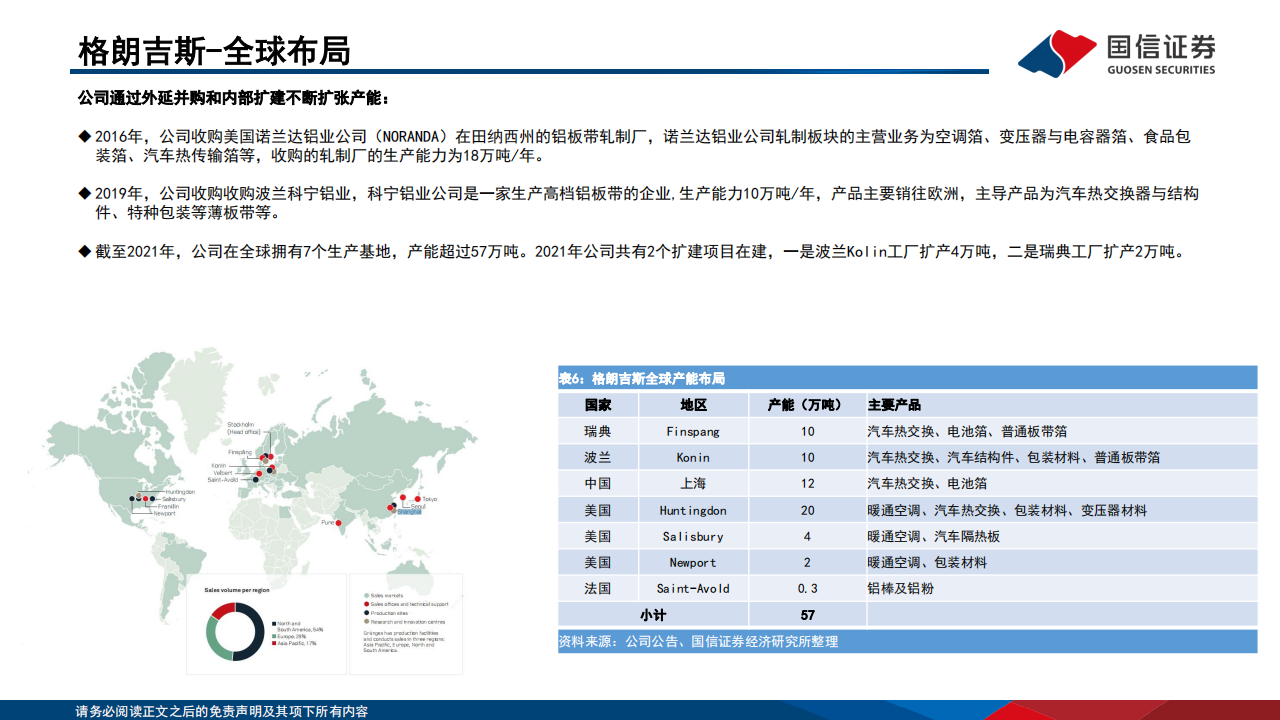Viewport: 1280px width, 720px height.
Task: Click the 中国 country cell
Action: (x=598, y=483)
